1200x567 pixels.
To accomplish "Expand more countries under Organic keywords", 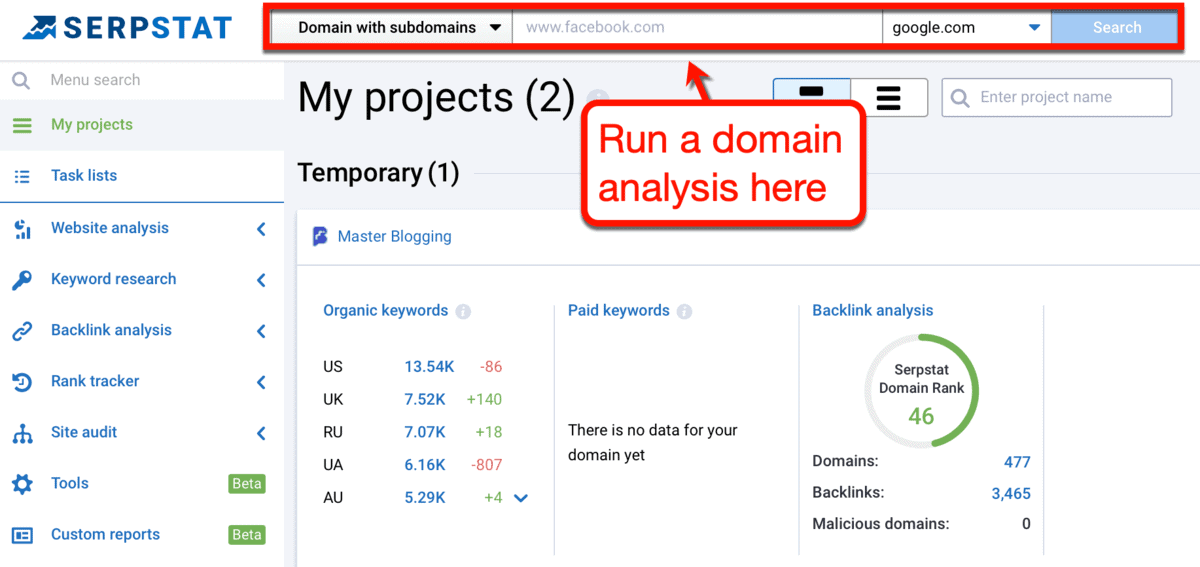I will pos(521,498).
